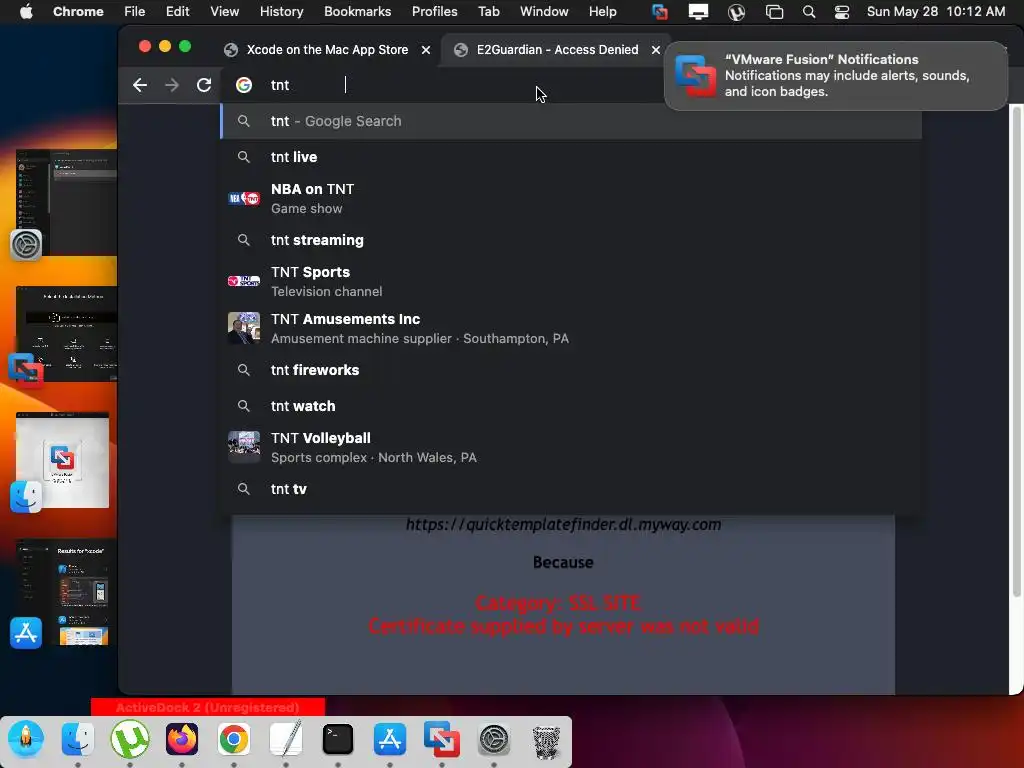1024x768 pixels.
Task: Pick the 'NBA on TNT' Game show suggestion
Action: (571, 199)
